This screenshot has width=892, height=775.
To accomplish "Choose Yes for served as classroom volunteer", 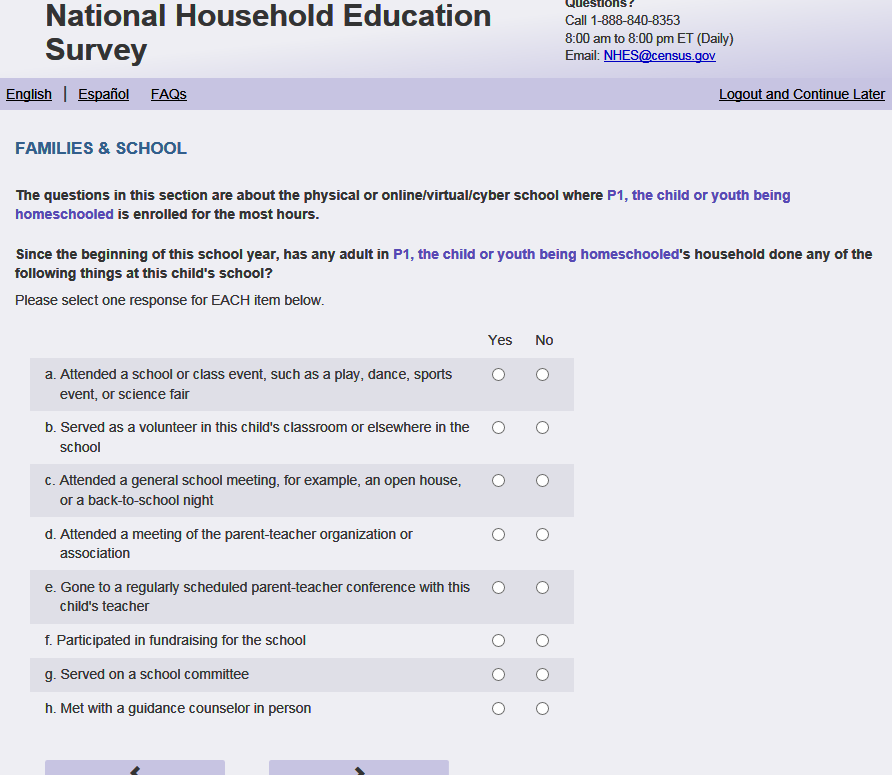I will [x=499, y=428].
